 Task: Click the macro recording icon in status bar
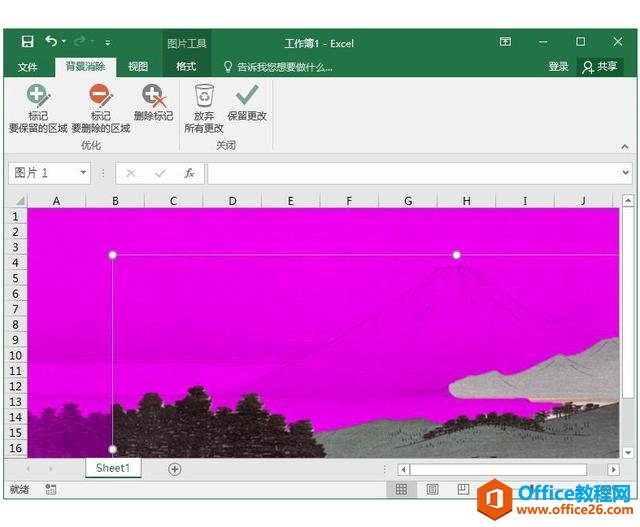click(x=51, y=489)
